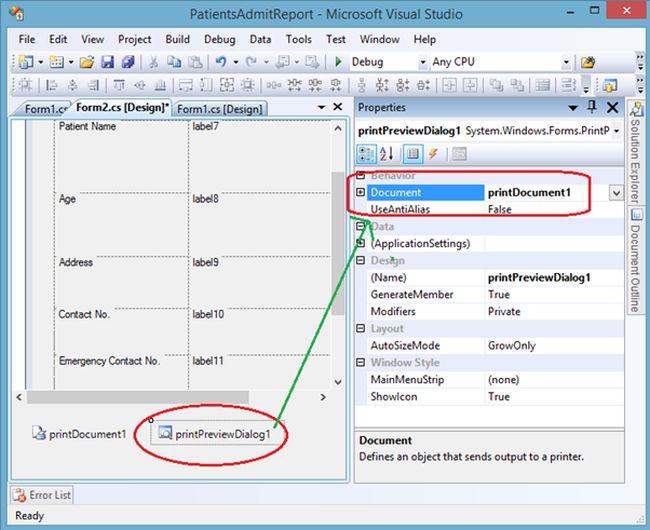Viewport: 650px width, 530px height.
Task: Open the printPreviewDialog1 object selector dropdown
Action: click(616, 131)
